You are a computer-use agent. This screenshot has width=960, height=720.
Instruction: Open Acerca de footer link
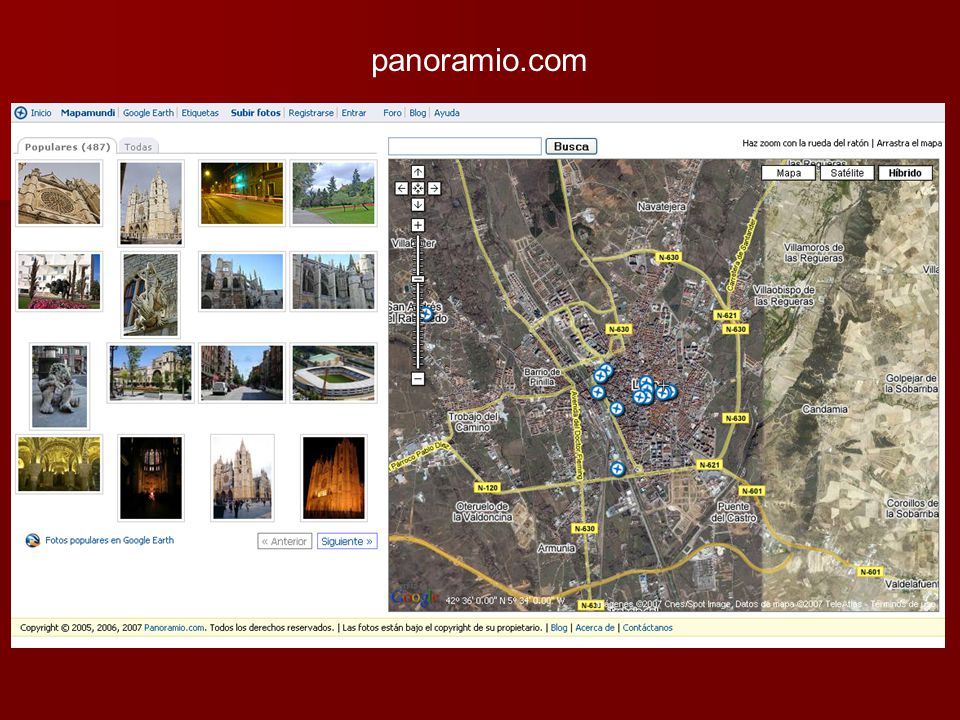(x=594, y=628)
